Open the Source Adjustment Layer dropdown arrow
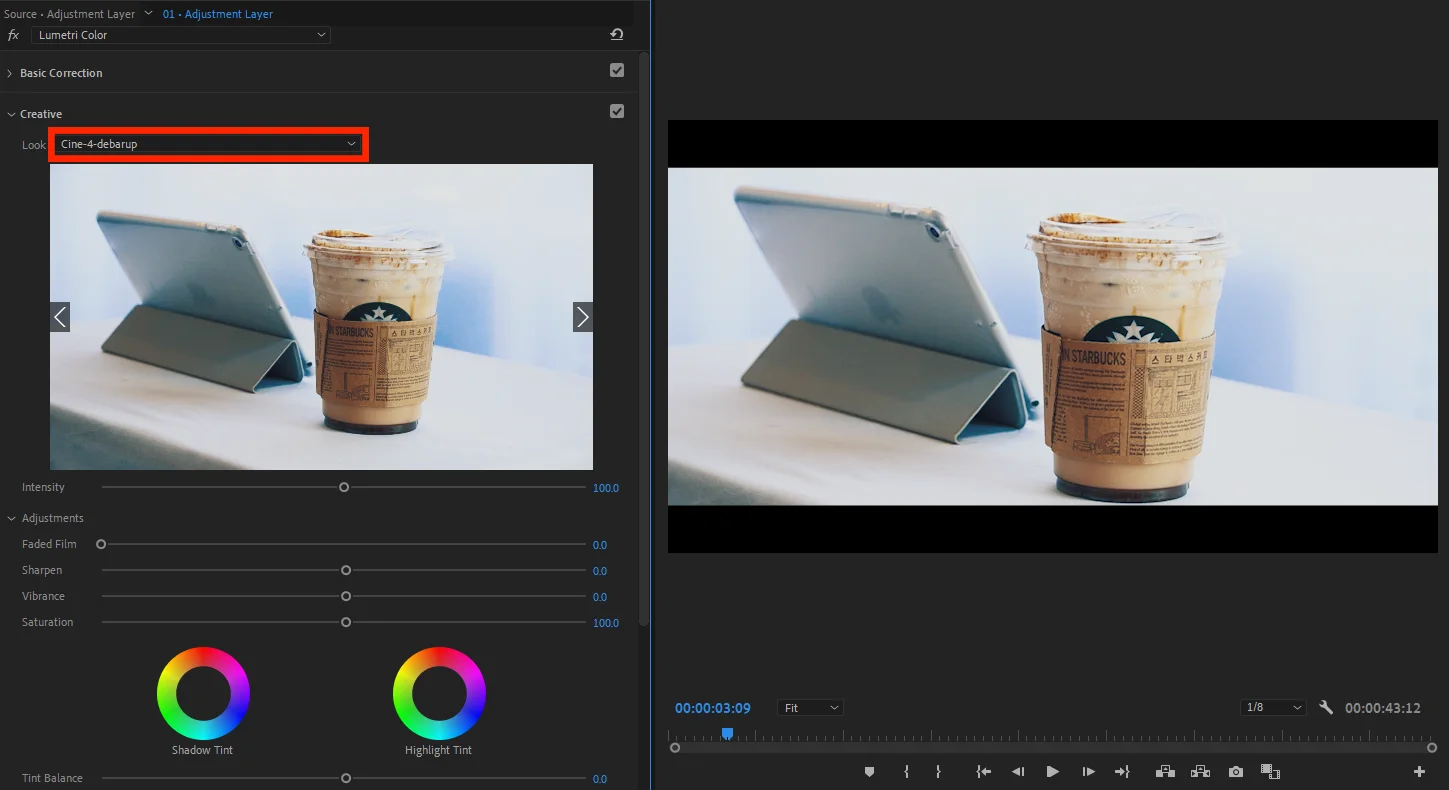1449x790 pixels. 149,14
